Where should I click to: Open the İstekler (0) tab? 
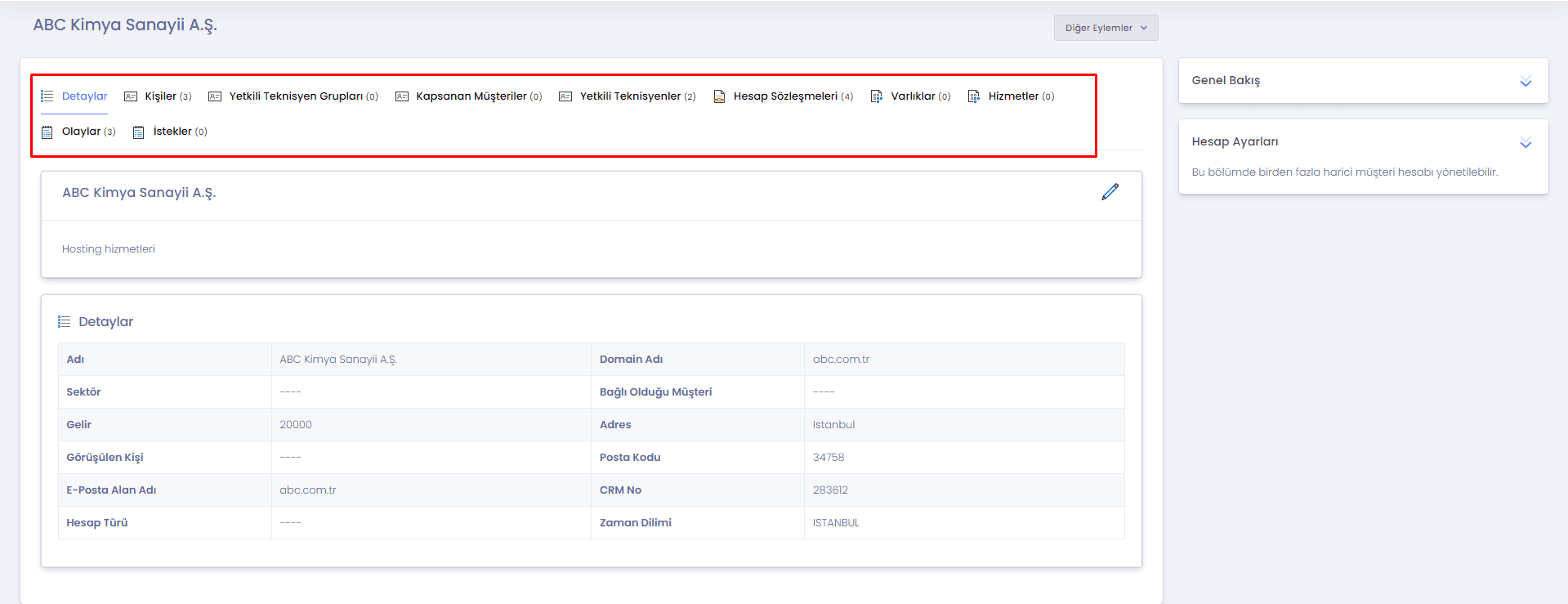tap(170, 132)
